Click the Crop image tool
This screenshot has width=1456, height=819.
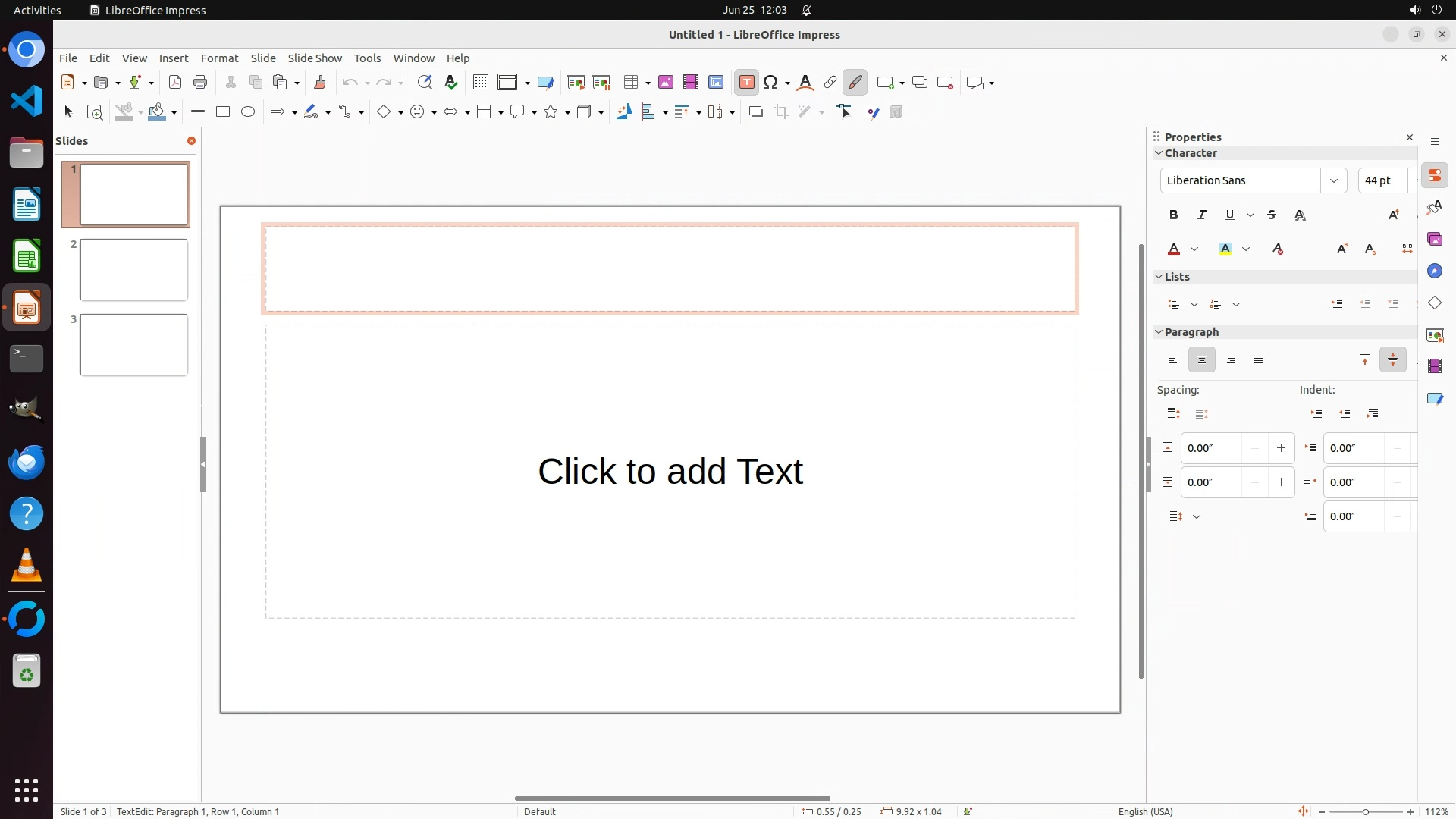pos(781,112)
